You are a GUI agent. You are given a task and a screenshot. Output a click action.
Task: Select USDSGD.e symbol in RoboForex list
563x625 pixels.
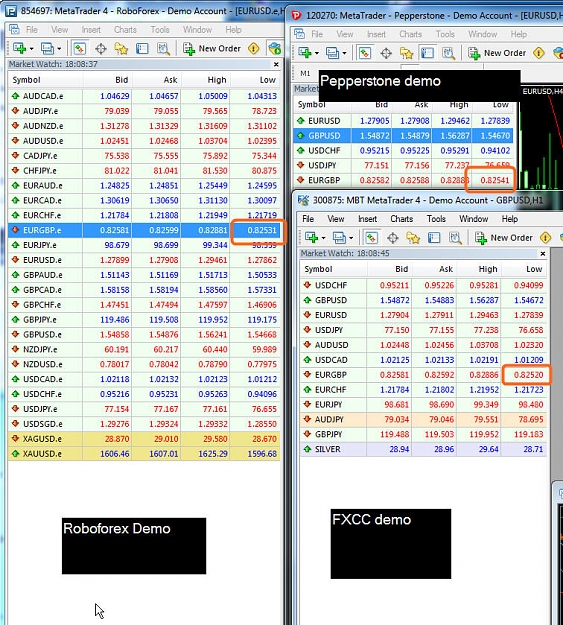[x=43, y=424]
